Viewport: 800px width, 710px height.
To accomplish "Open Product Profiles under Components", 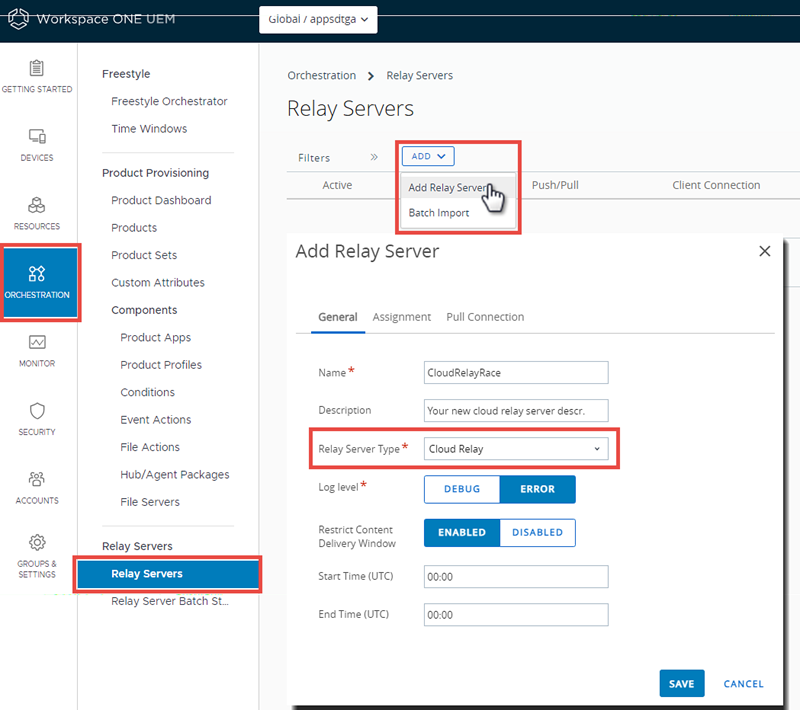I will click(x=161, y=365).
